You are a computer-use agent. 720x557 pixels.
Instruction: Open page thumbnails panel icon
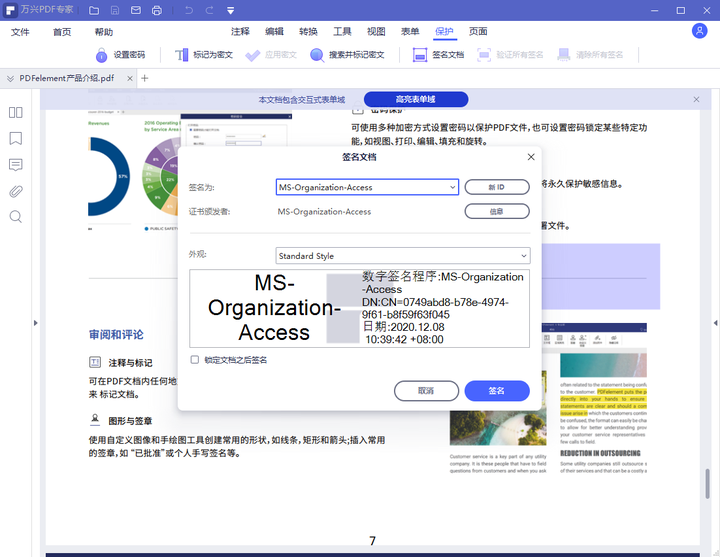click(x=16, y=113)
